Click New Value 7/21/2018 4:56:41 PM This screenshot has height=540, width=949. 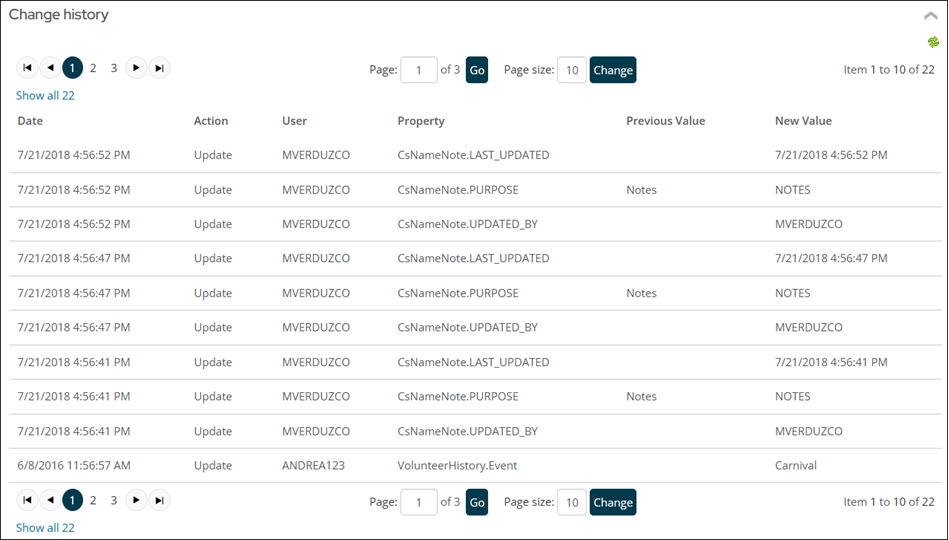(831, 362)
